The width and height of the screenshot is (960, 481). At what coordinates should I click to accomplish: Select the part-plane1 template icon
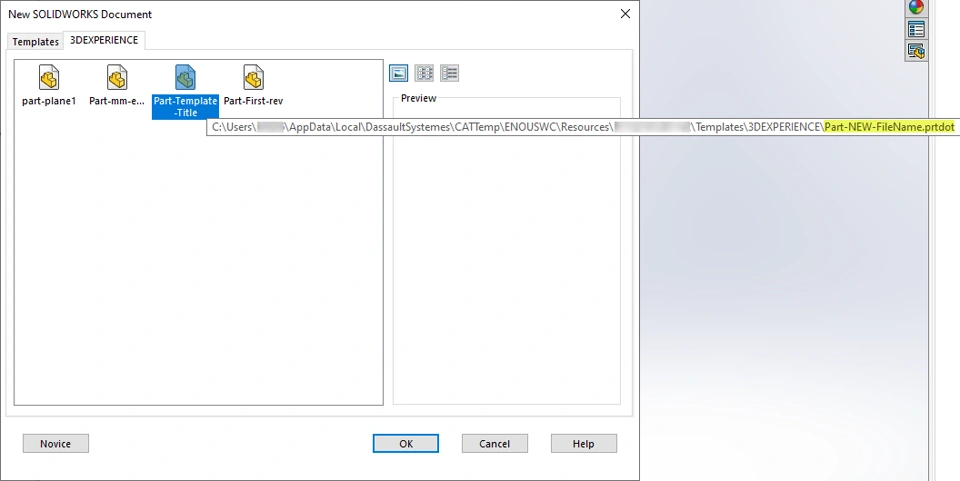pos(49,78)
